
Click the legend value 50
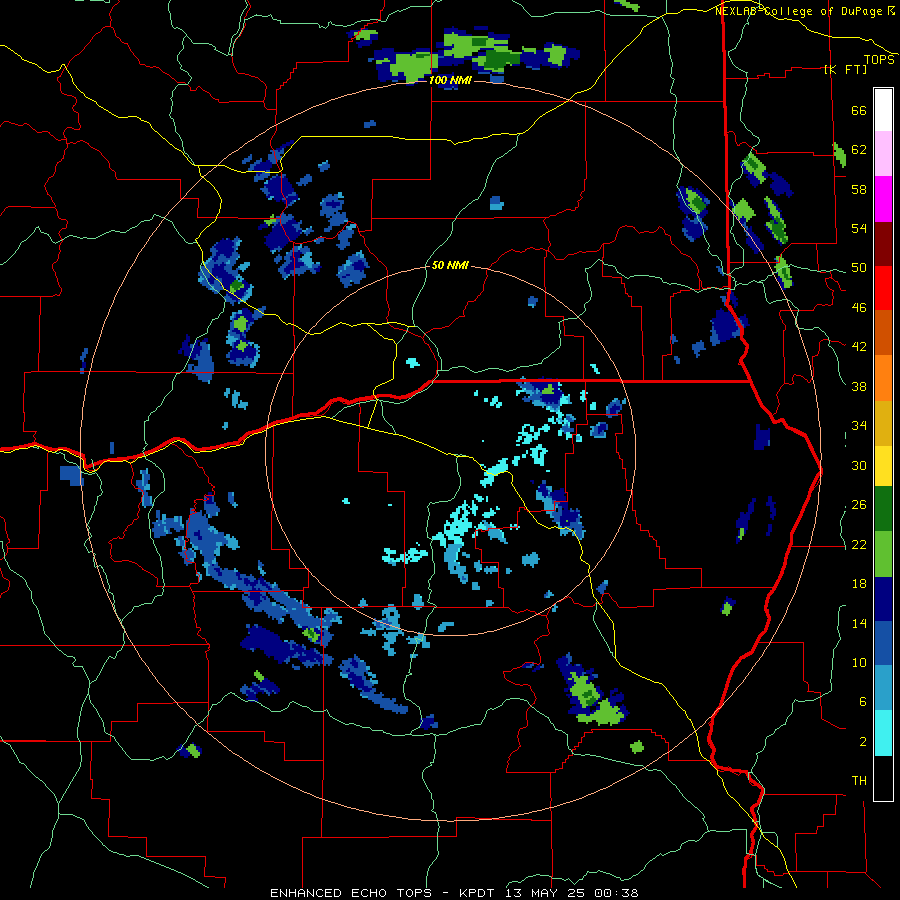pos(859,268)
